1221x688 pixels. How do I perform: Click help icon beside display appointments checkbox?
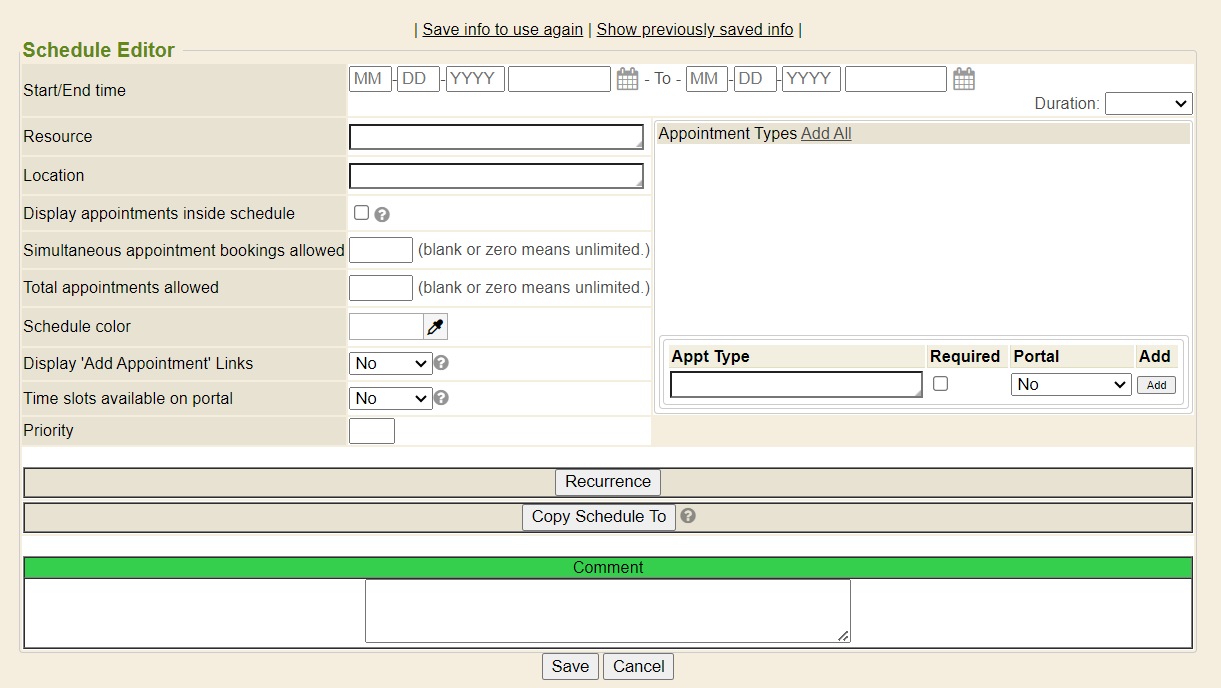click(x=382, y=214)
